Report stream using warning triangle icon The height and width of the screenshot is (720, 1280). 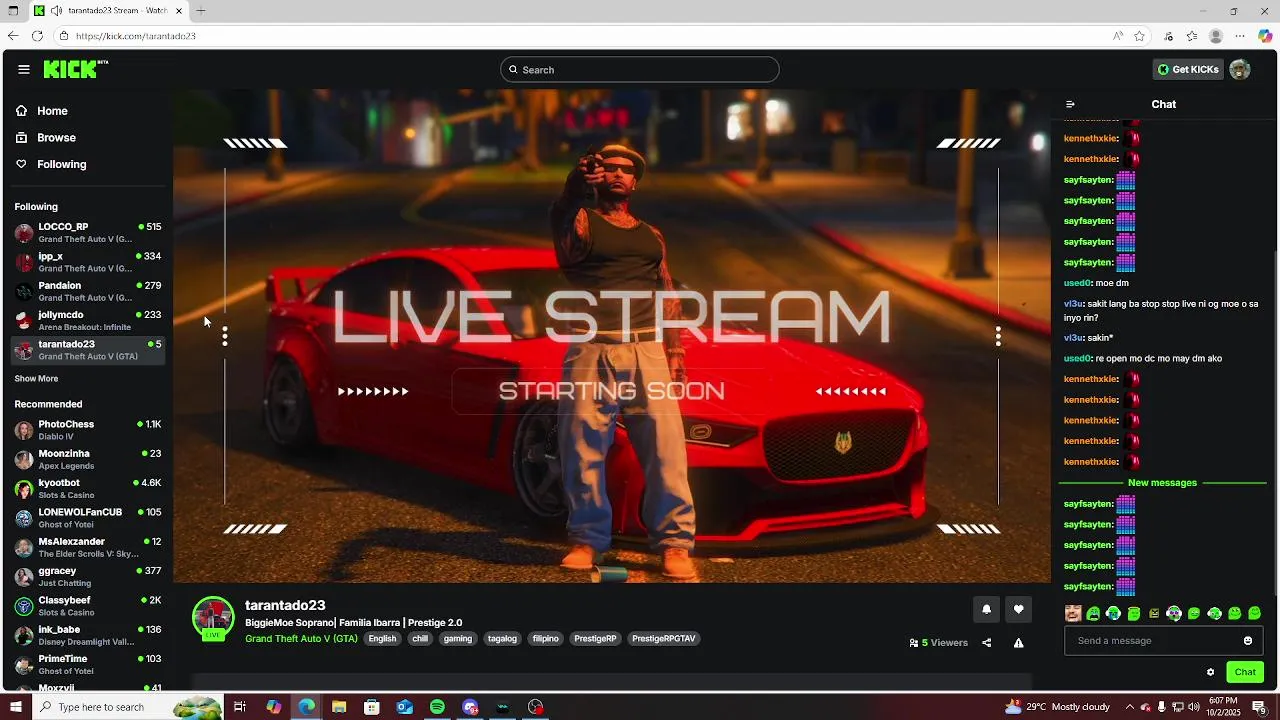pyautogui.click(x=1018, y=643)
